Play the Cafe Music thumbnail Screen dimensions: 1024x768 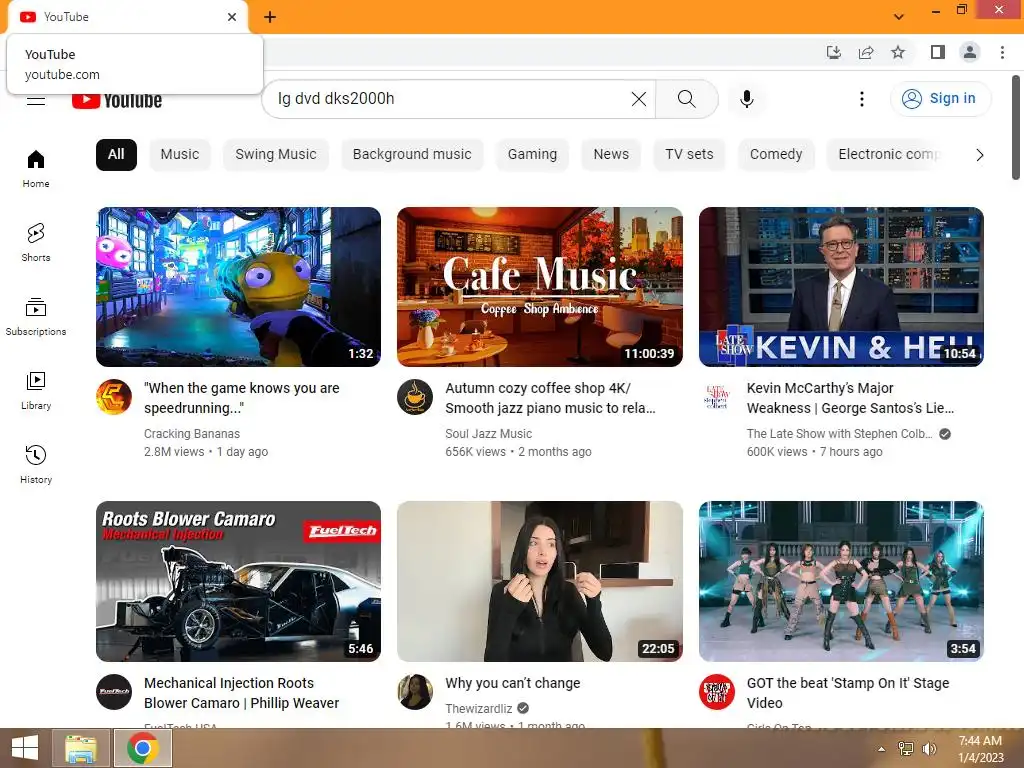tap(539, 287)
